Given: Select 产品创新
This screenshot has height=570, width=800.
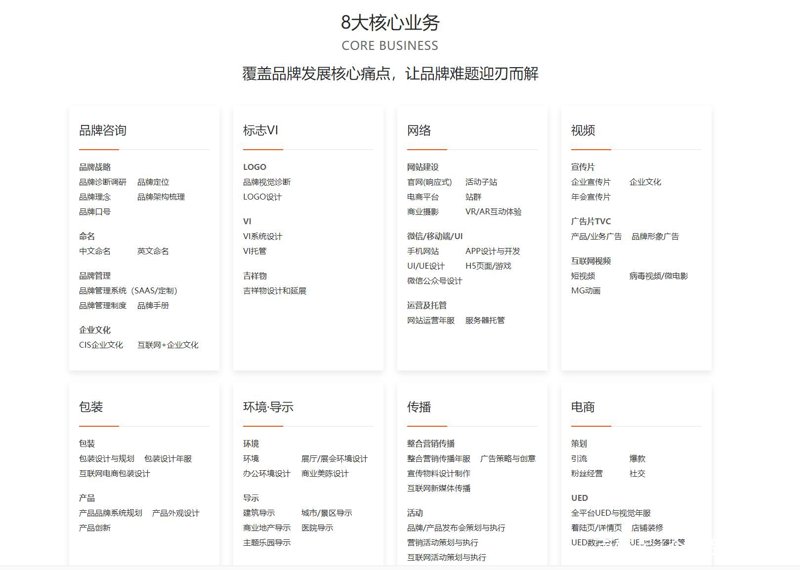Looking at the screenshot, I should pyautogui.click(x=94, y=528).
